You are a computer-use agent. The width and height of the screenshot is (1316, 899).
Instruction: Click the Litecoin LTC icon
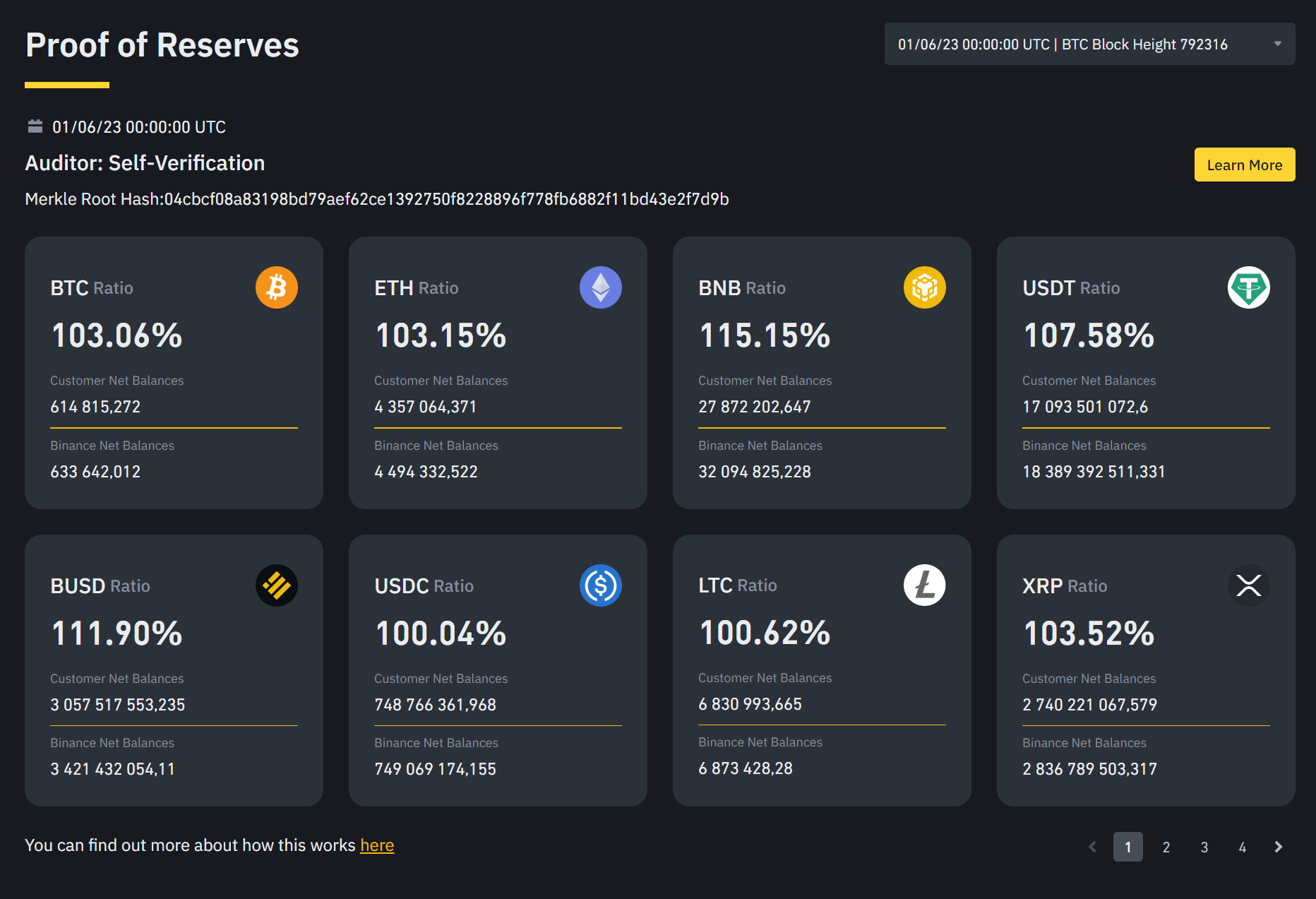point(924,585)
